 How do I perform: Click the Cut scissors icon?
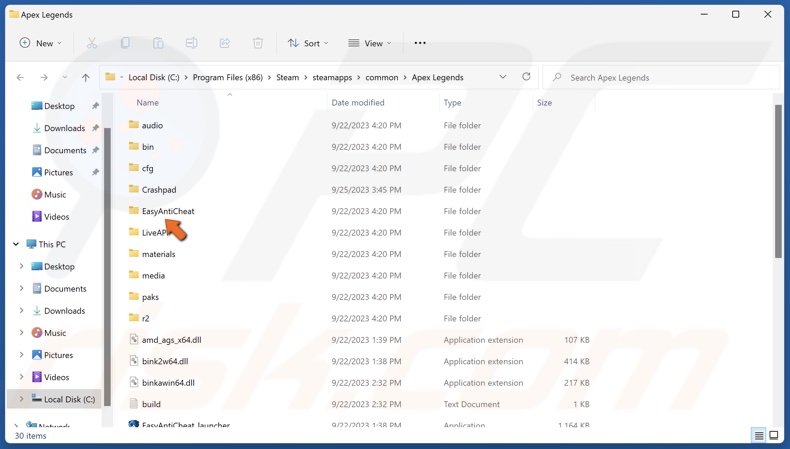pyautogui.click(x=92, y=43)
